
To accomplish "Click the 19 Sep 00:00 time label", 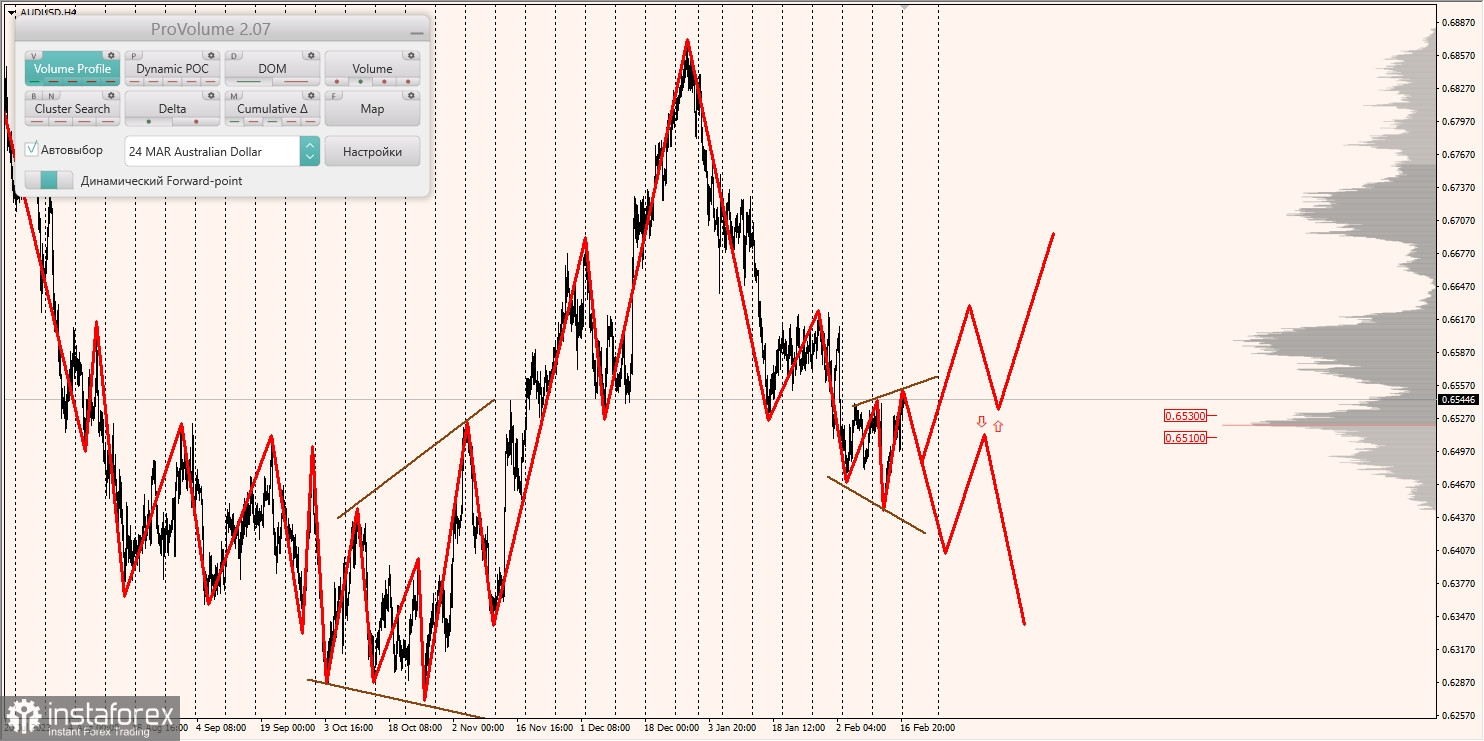I will [x=286, y=728].
